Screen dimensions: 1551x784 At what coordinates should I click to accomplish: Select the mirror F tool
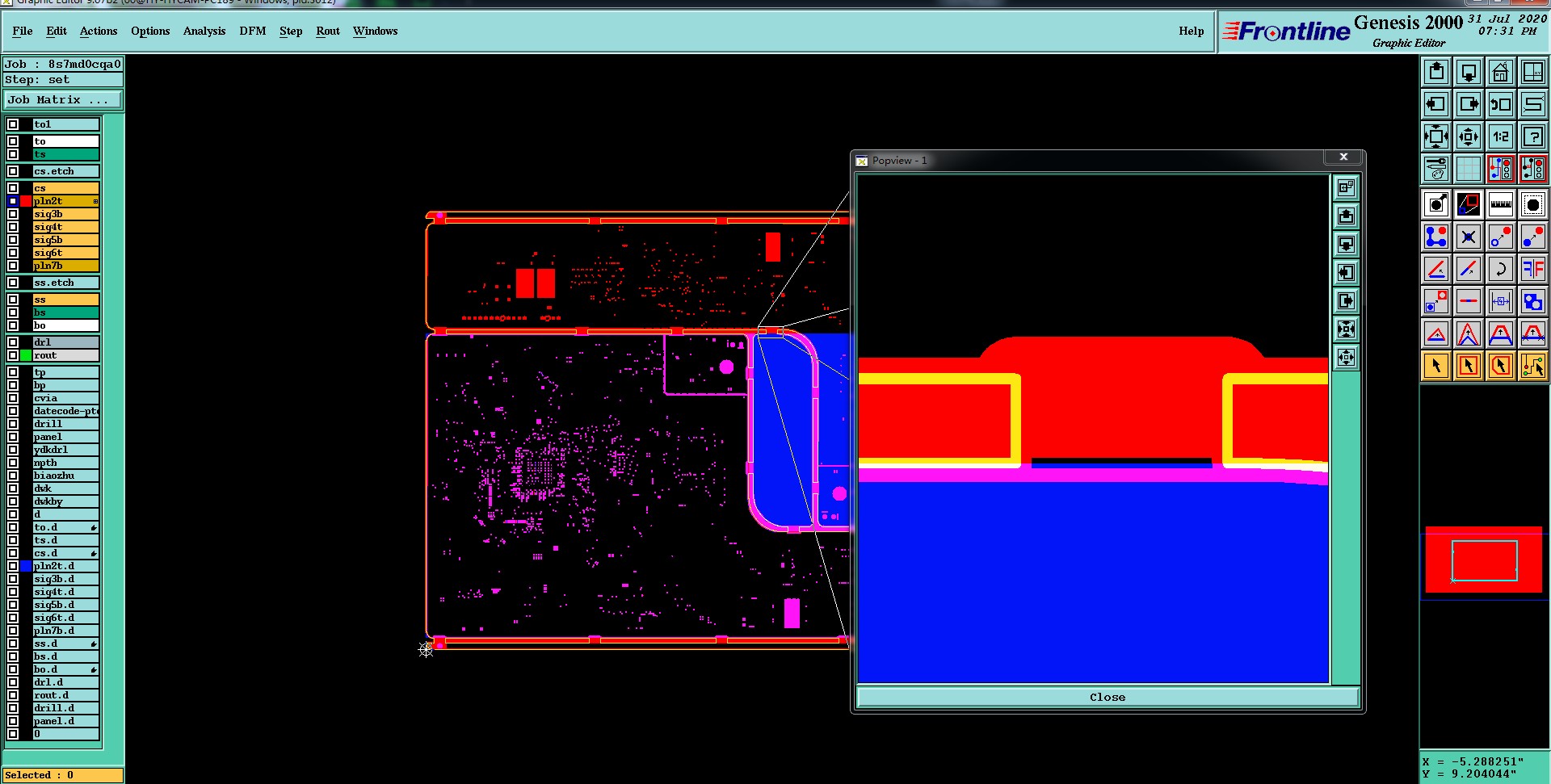(1533, 269)
